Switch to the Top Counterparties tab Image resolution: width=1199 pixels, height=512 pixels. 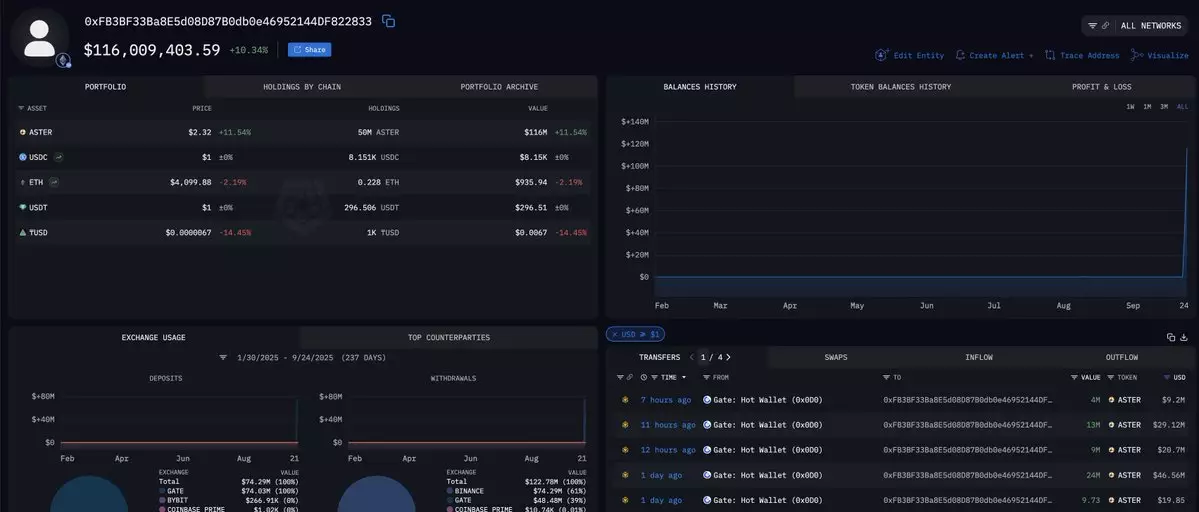coord(449,337)
